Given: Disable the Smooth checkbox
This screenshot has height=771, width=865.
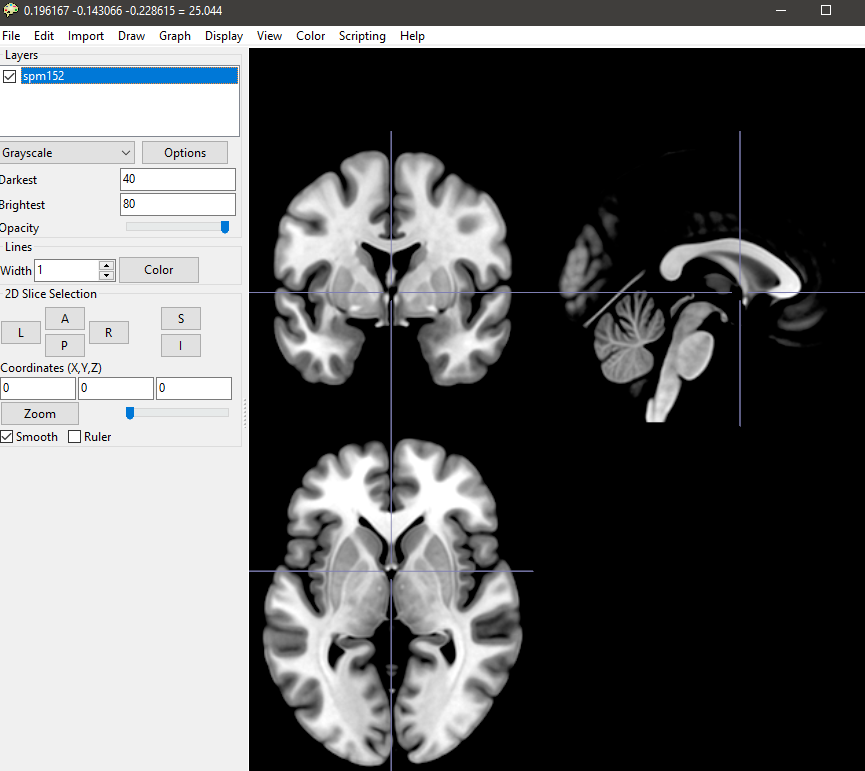Looking at the screenshot, I should tap(7, 437).
